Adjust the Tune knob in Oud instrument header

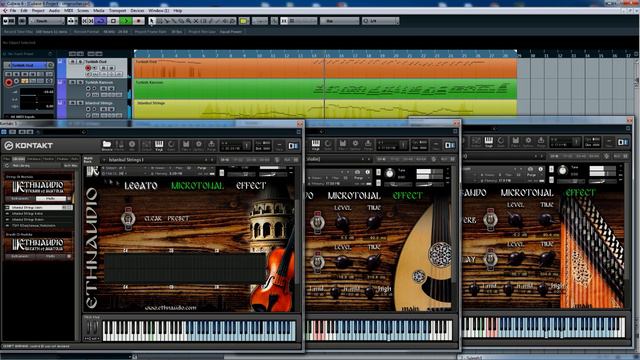coord(390,173)
